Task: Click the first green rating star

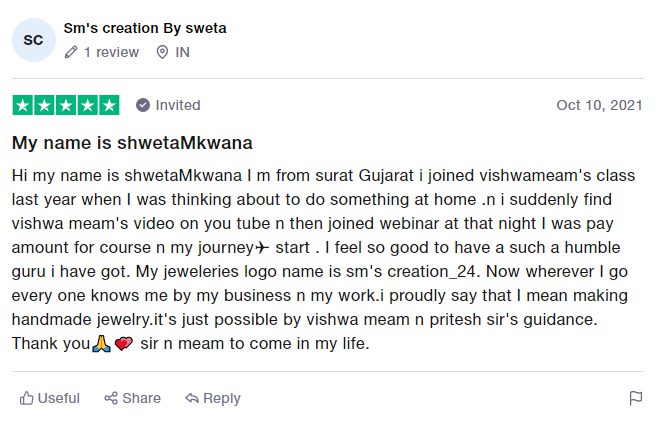Action: click(22, 105)
